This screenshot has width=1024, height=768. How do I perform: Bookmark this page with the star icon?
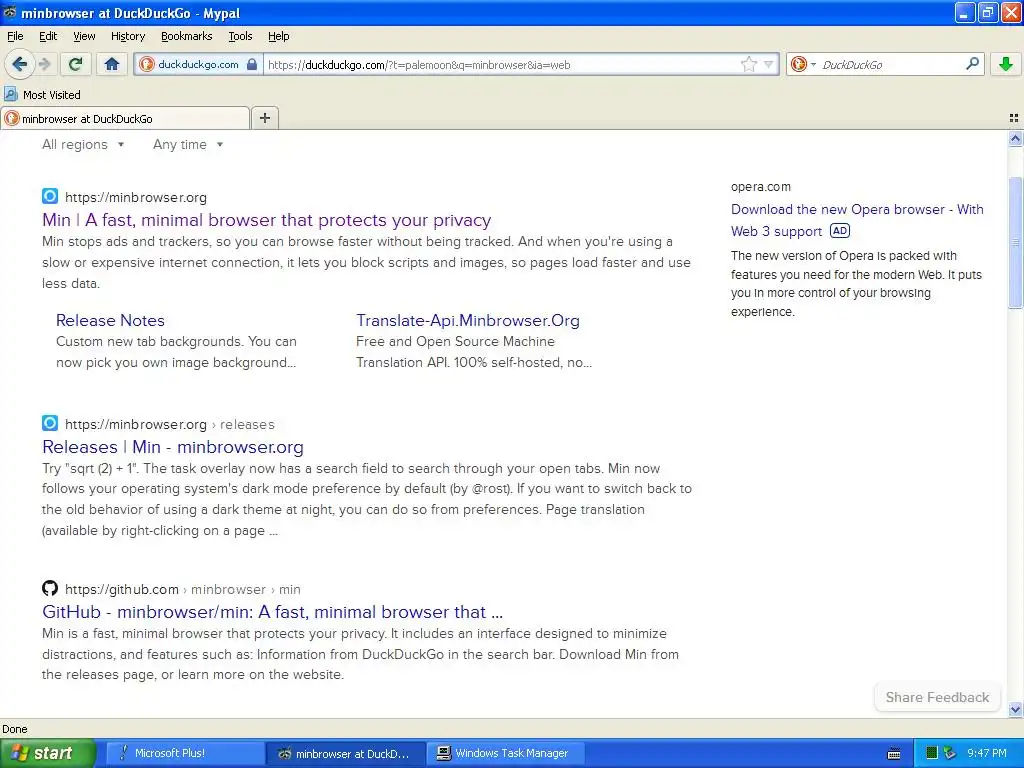point(748,64)
